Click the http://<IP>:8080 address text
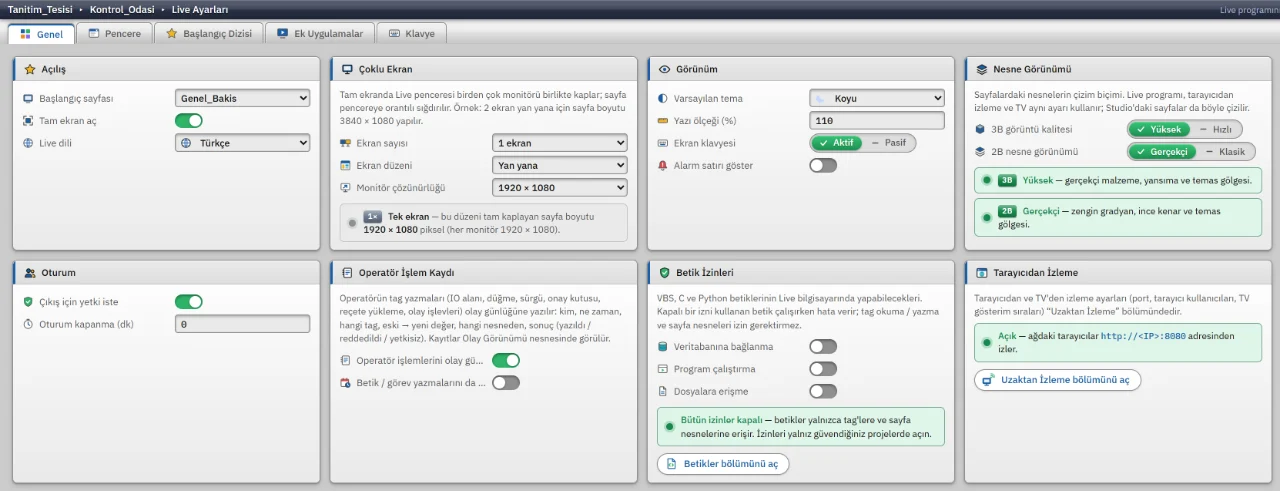Screen dimensions: 1280x491 pos(1143,336)
